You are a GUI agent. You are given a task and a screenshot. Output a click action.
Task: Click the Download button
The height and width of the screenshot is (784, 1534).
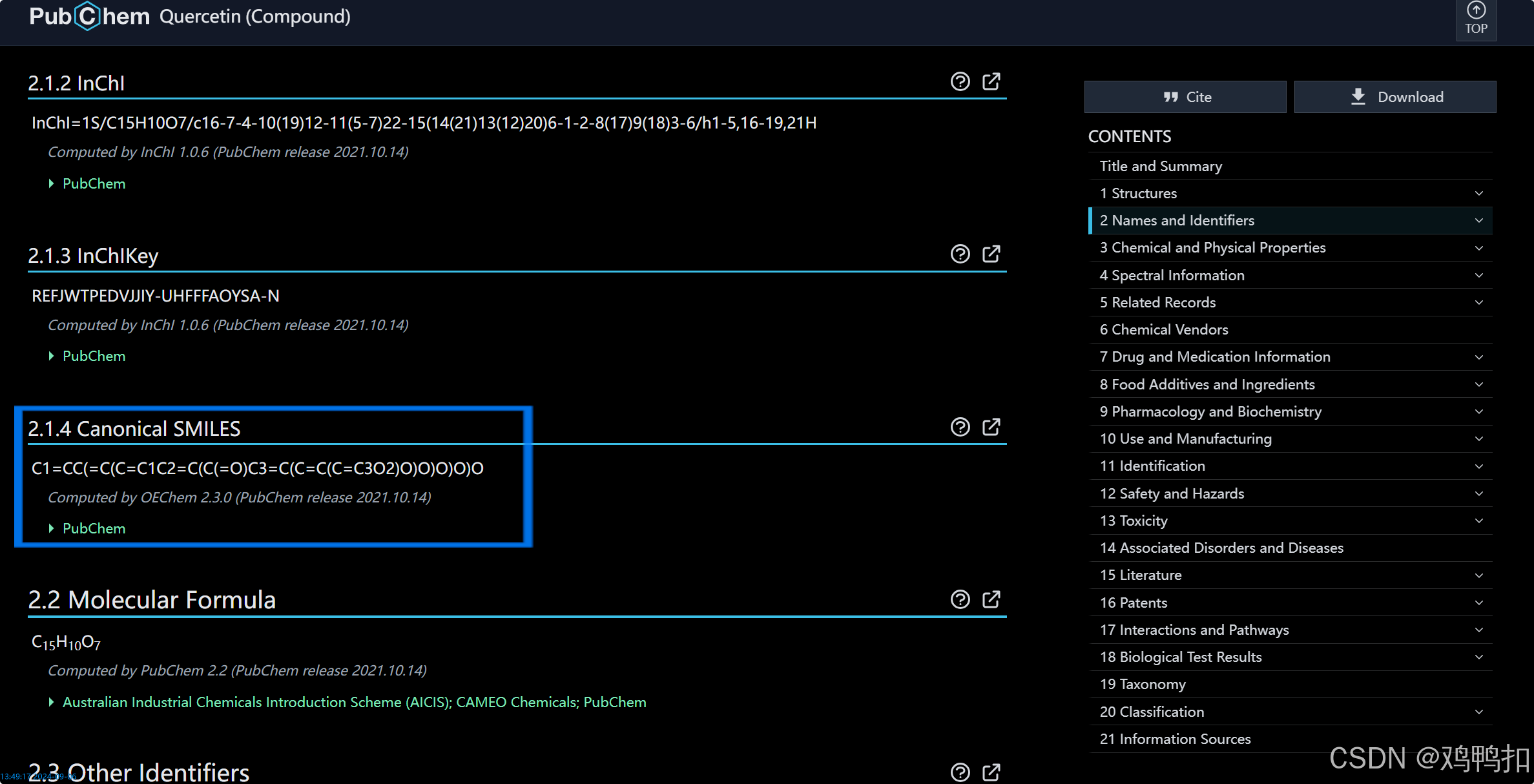[1395, 97]
